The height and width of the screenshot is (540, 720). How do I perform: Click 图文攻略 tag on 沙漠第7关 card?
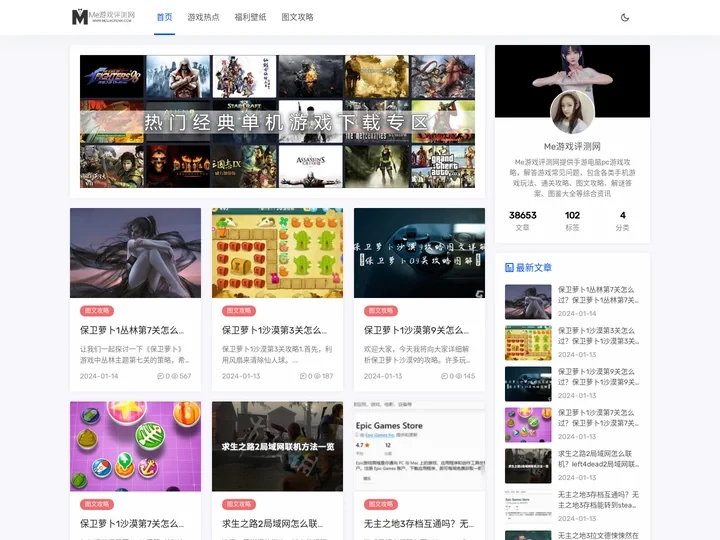point(97,504)
